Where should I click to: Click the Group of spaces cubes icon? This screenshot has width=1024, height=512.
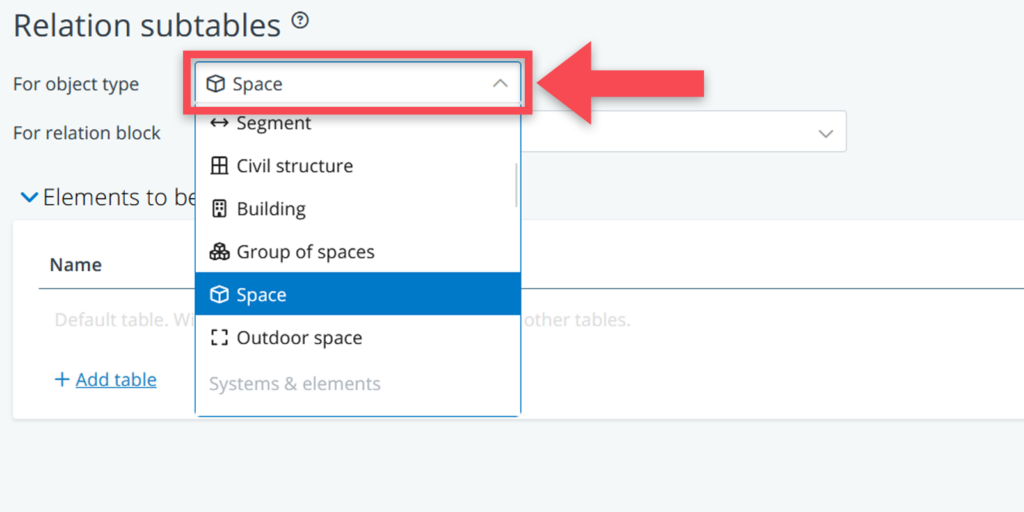pyautogui.click(x=220, y=252)
